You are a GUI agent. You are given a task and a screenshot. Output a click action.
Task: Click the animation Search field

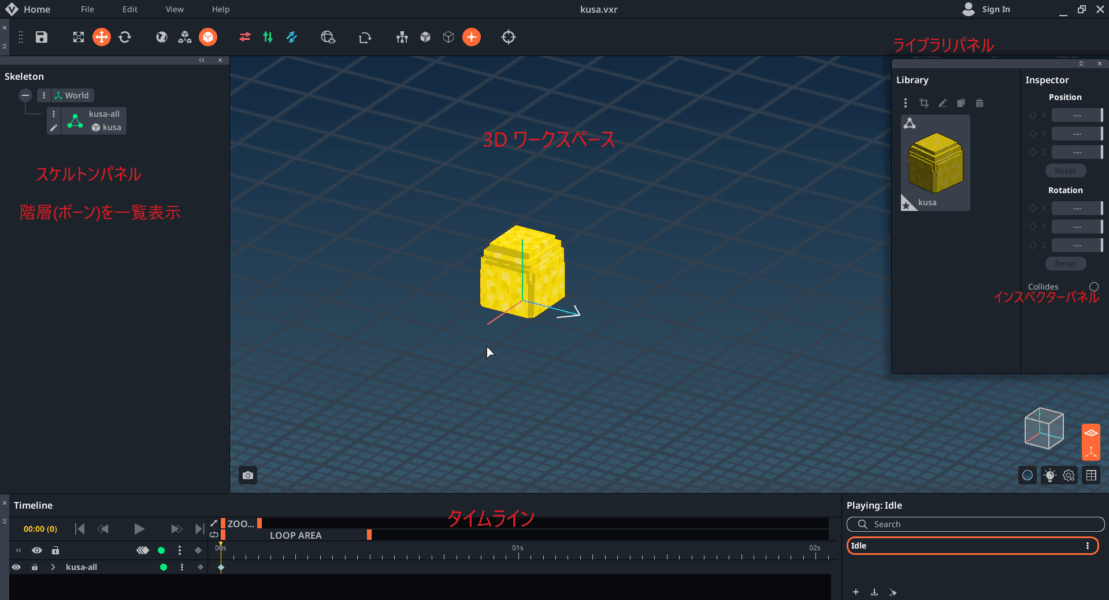(x=975, y=524)
